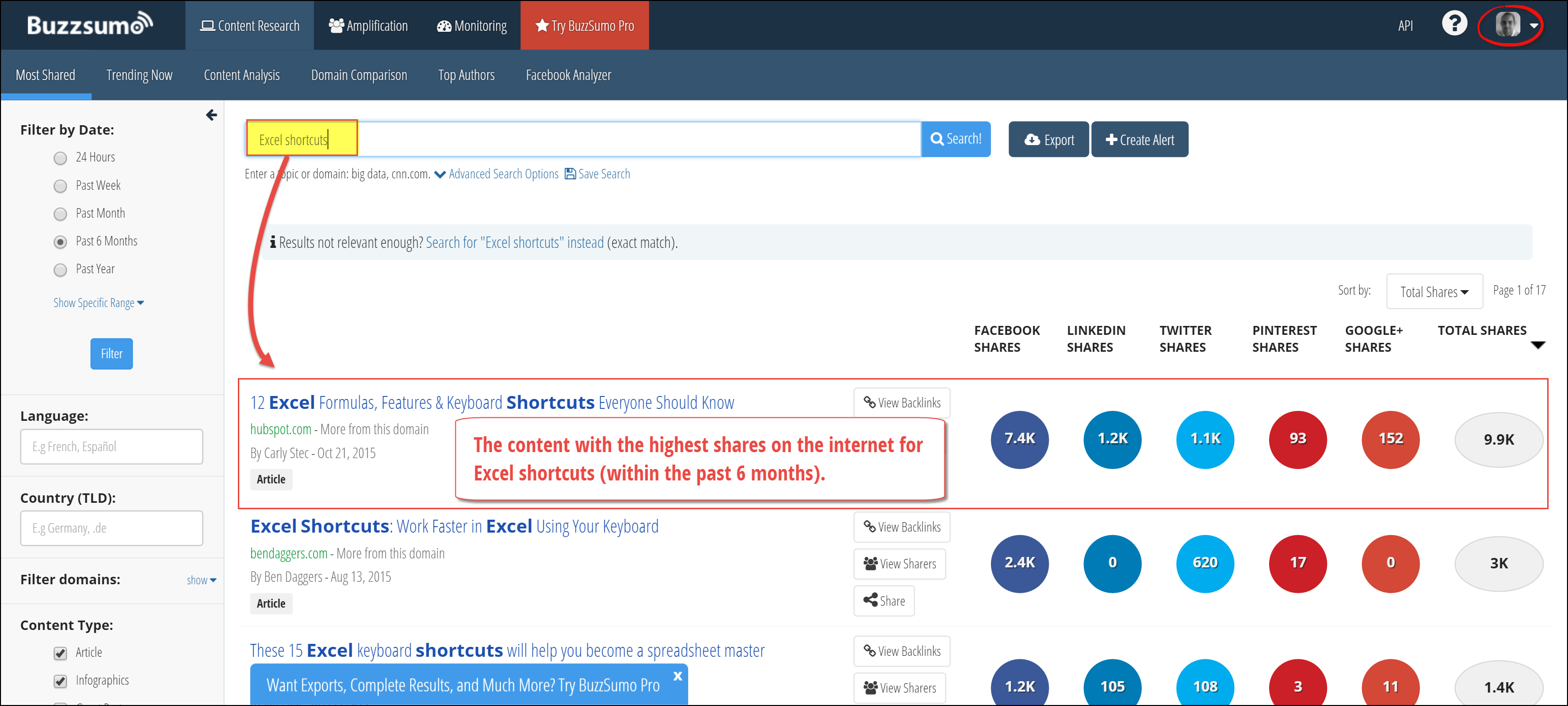This screenshot has width=1568, height=706.
Task: Click the BuzzSumo logo
Action: coord(89,24)
